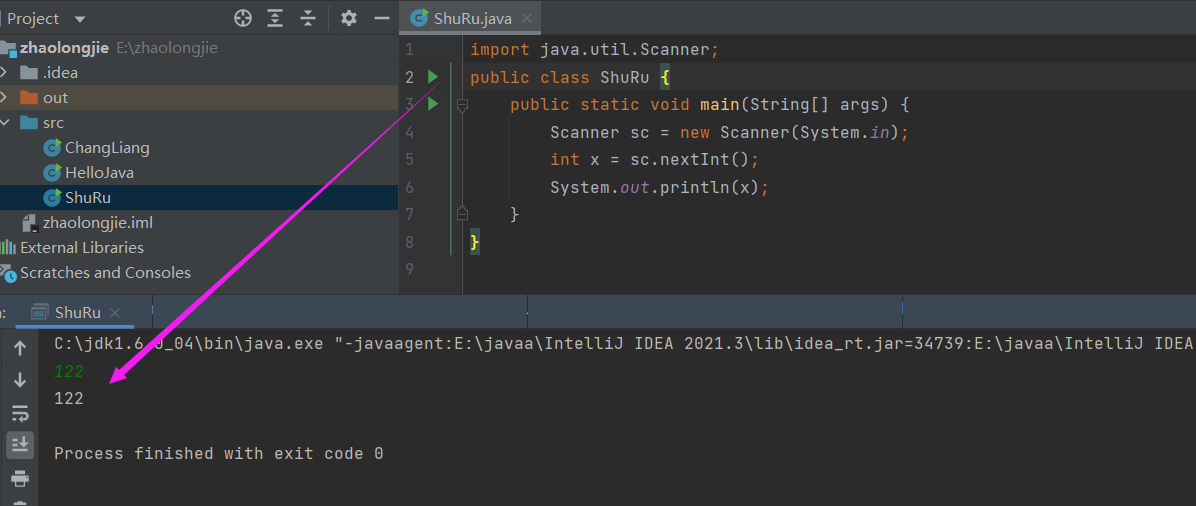Click line number 9 in gutter
Screen dimensions: 1196x506
pyautogui.click(x=410, y=269)
